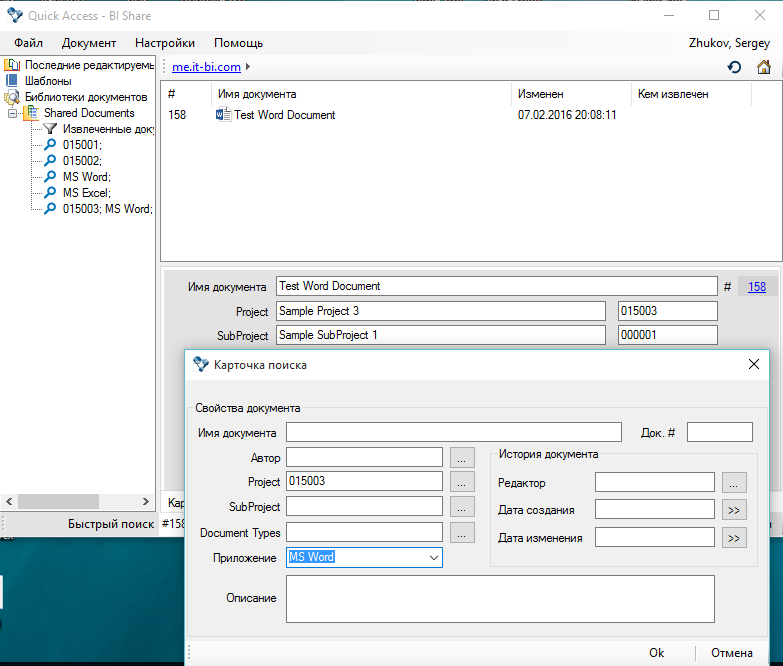Sort by Кем извлечен column header
The height and width of the screenshot is (666, 783).
692,94
